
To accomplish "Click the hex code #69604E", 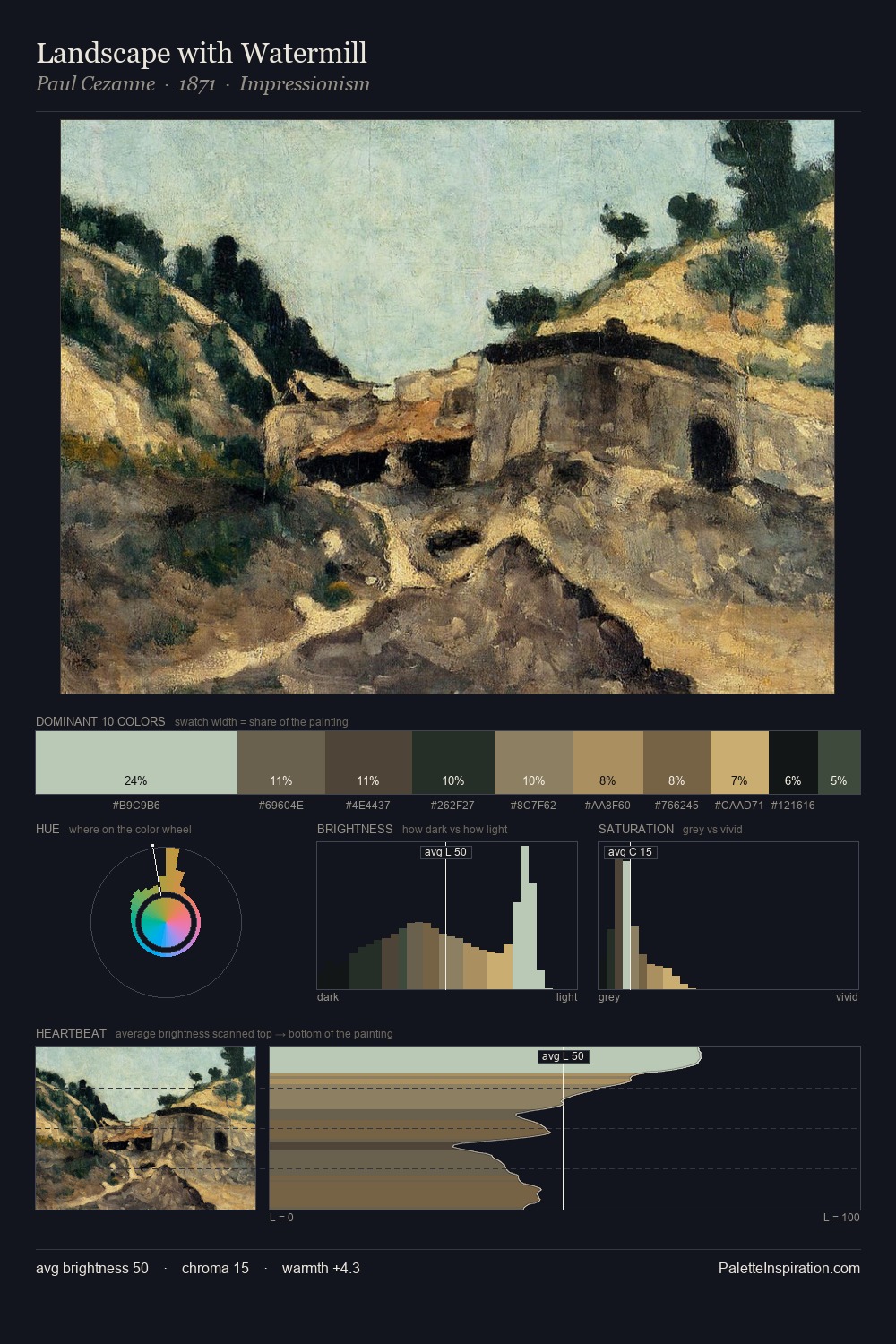I will tap(281, 806).
